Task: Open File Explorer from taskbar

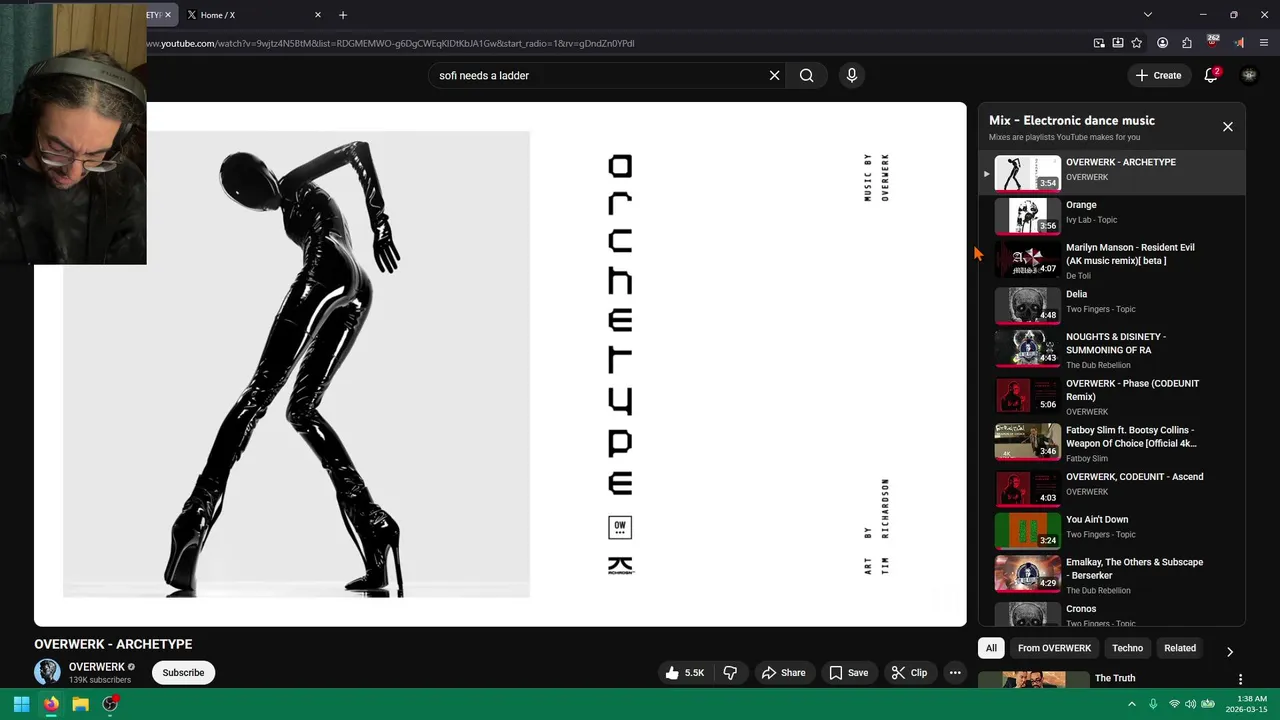Action: coord(80,704)
